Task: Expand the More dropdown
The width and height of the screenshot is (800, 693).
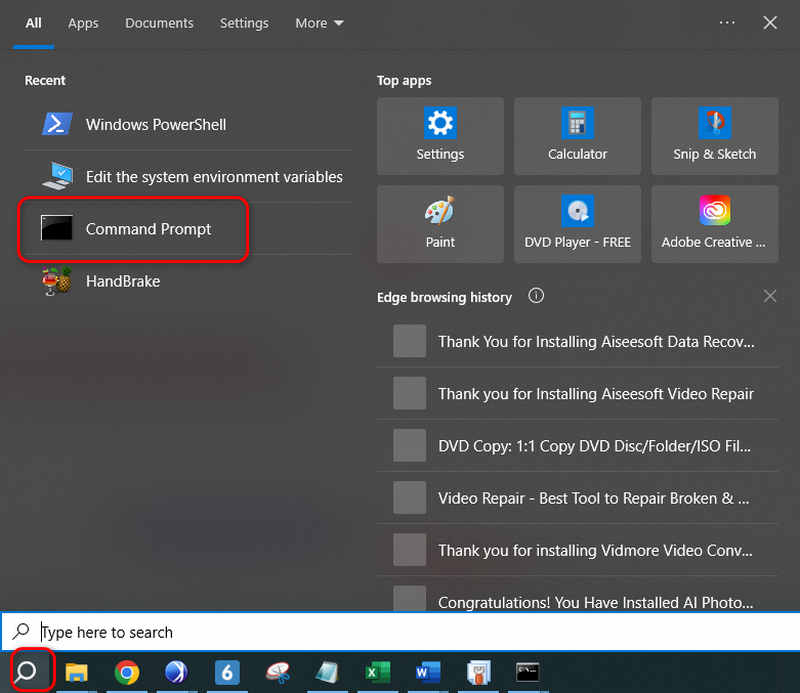Action: (319, 23)
